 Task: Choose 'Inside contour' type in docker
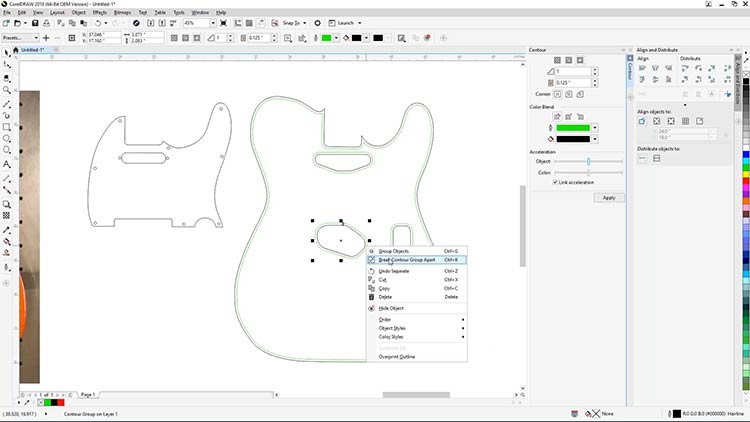coord(569,60)
